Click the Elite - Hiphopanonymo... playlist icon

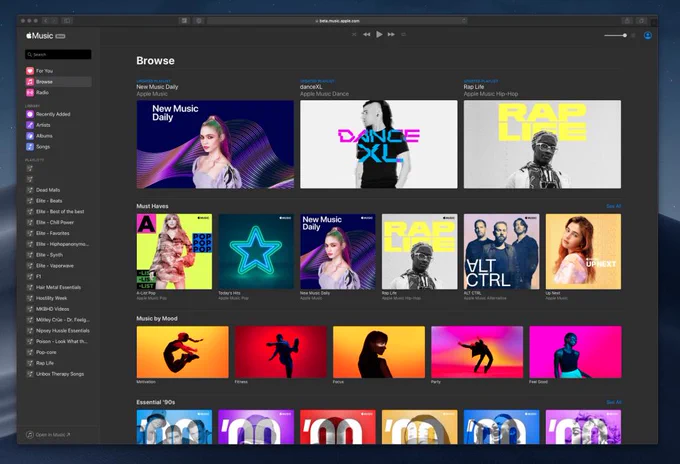click(x=30, y=244)
